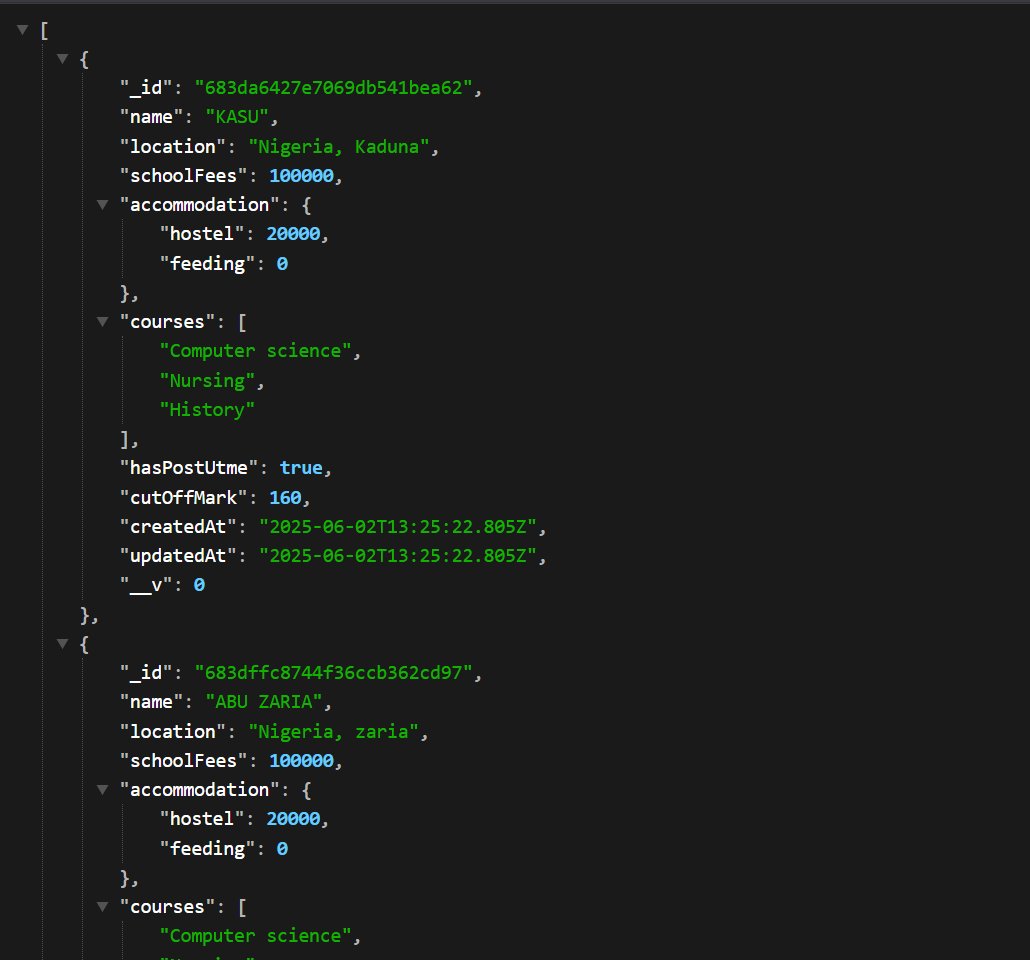Image resolution: width=1030 pixels, height=960 pixels.
Task: Click the ABU ZARIA hostel value 20000
Action: click(293, 819)
